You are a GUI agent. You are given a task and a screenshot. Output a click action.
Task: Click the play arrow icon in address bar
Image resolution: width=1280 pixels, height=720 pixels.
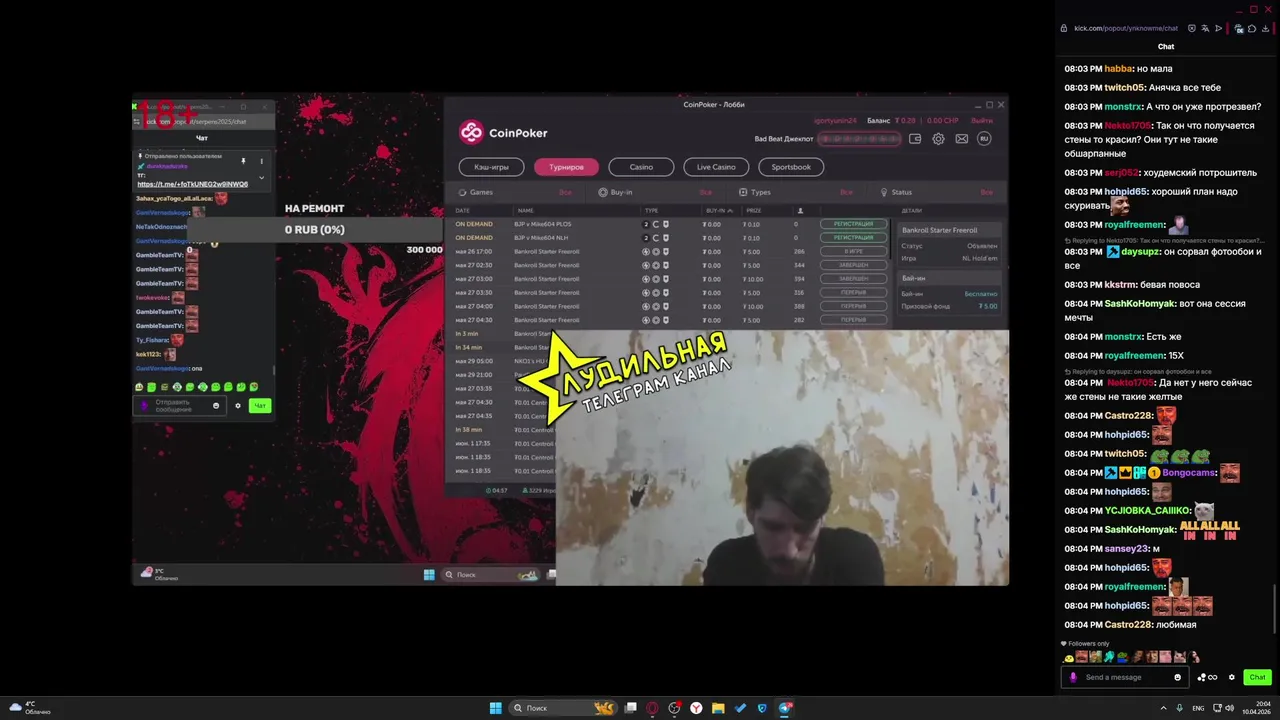click(x=1217, y=28)
